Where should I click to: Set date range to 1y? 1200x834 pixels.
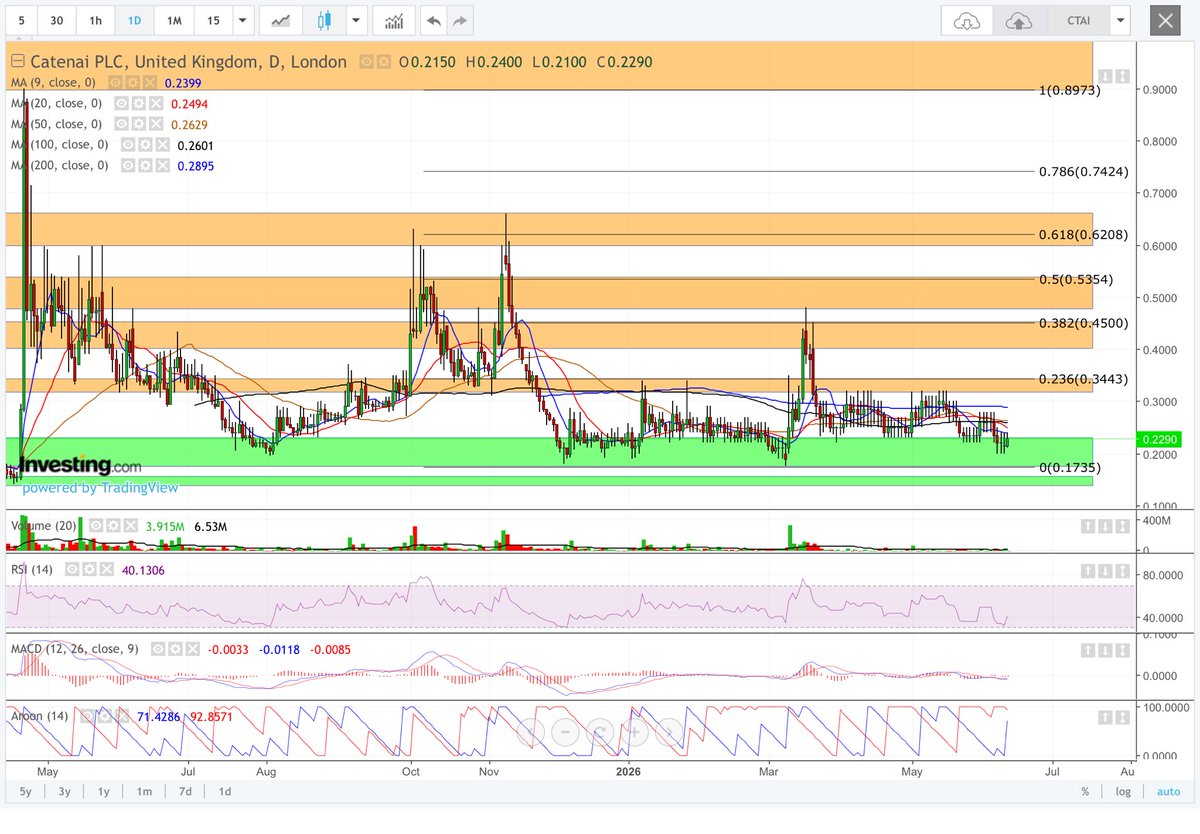tap(104, 792)
